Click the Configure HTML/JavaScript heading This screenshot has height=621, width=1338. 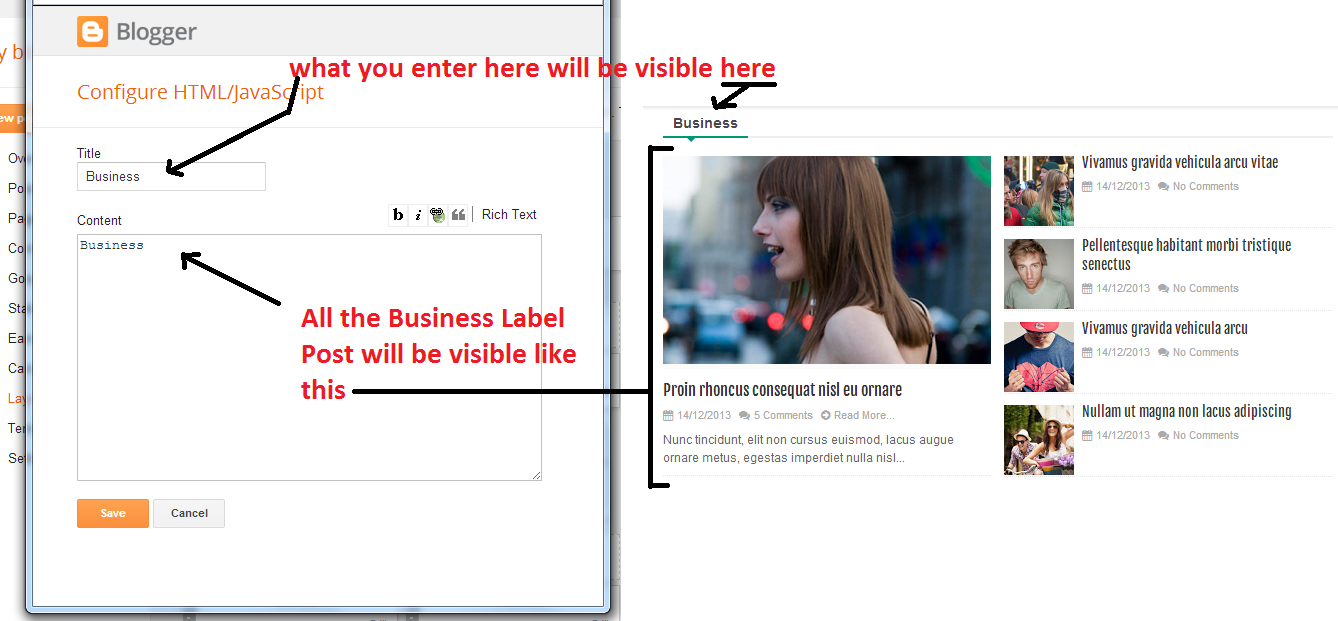[200, 92]
